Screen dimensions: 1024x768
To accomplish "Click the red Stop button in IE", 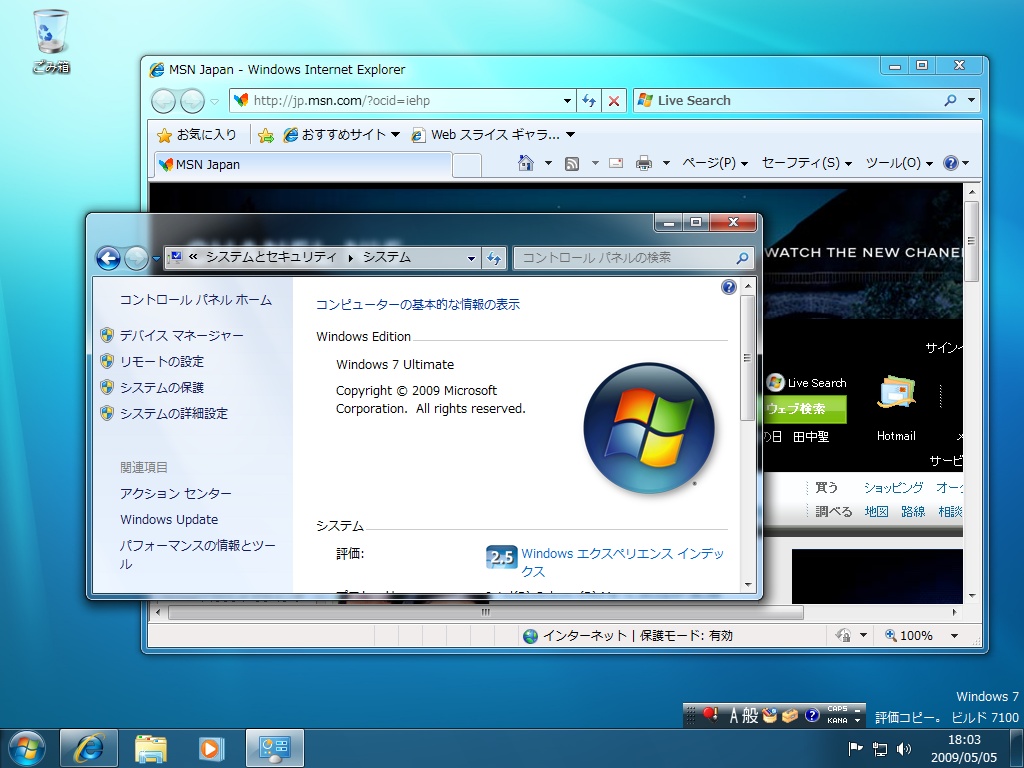I will coord(613,101).
